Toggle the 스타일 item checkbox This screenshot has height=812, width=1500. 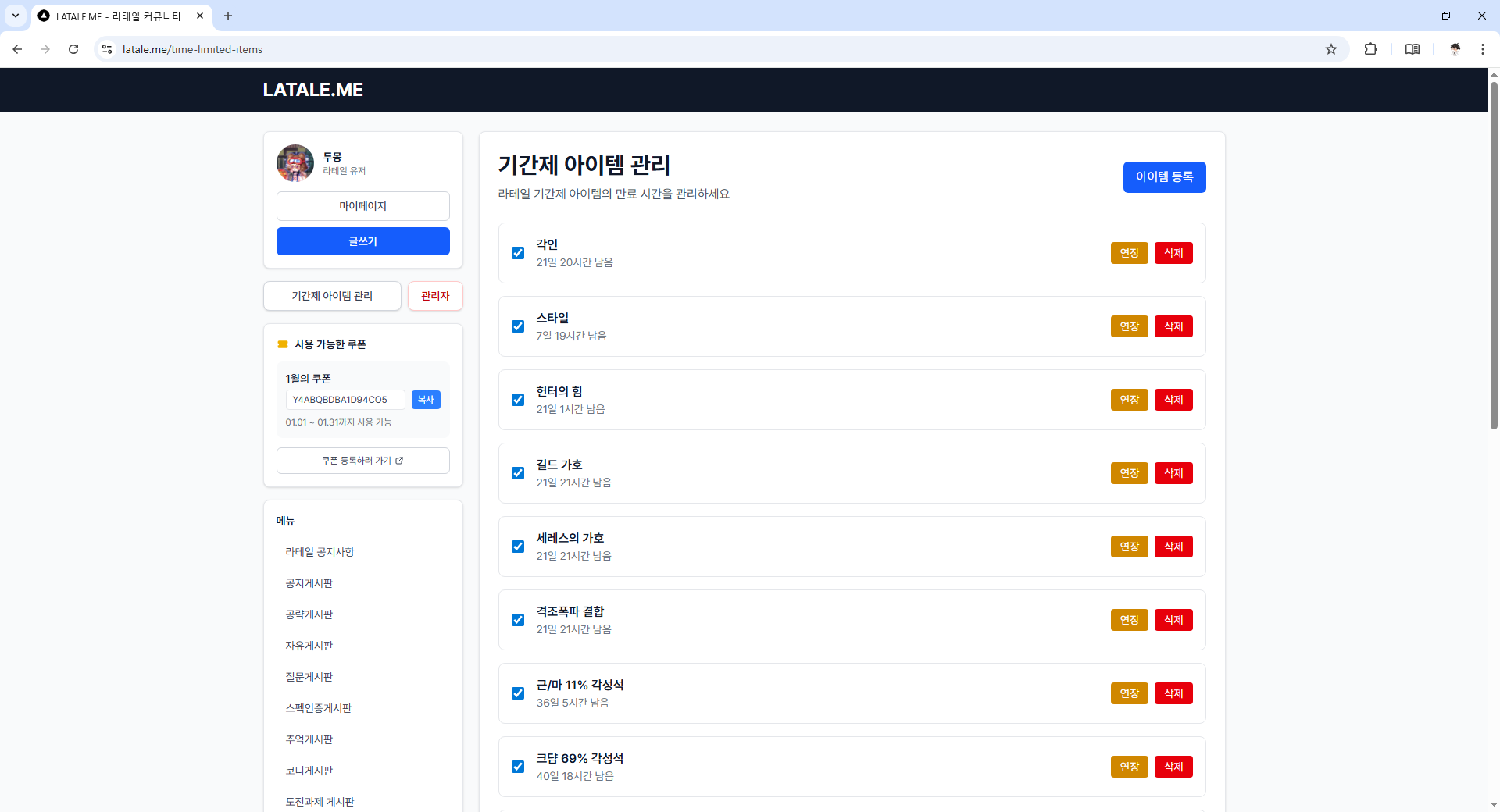click(518, 326)
